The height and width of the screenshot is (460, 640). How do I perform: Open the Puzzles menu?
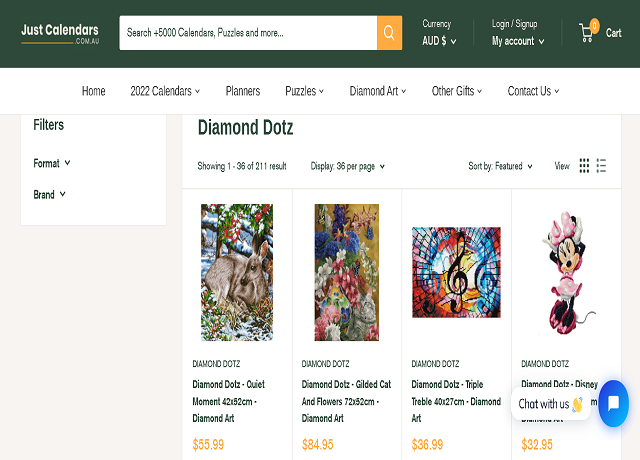click(305, 91)
